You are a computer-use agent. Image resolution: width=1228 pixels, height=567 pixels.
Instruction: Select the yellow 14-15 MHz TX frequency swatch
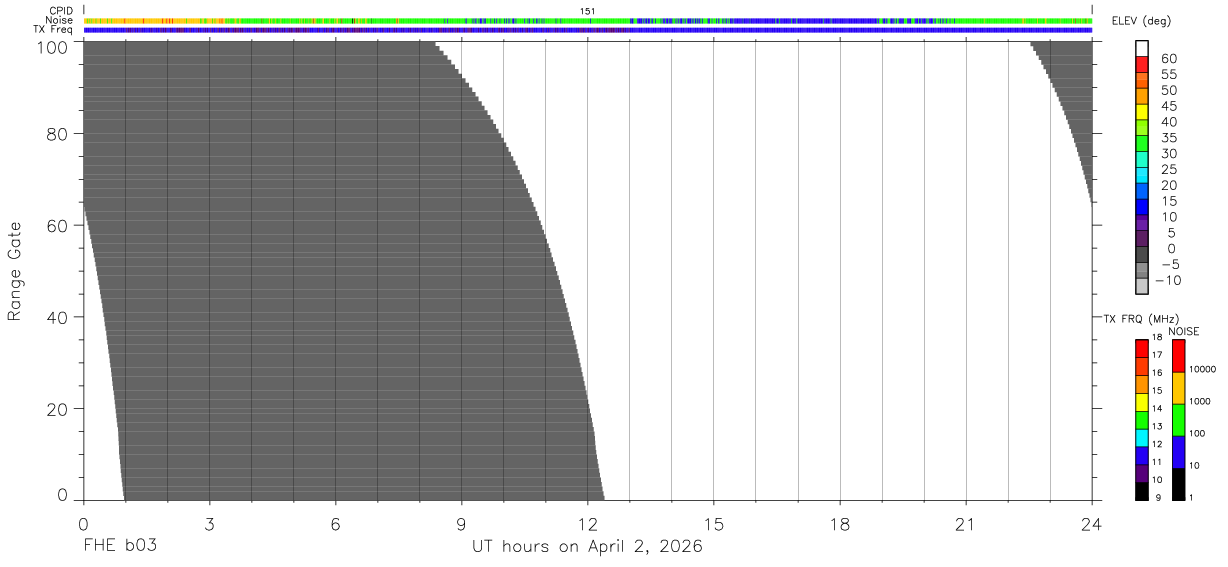1142,402
